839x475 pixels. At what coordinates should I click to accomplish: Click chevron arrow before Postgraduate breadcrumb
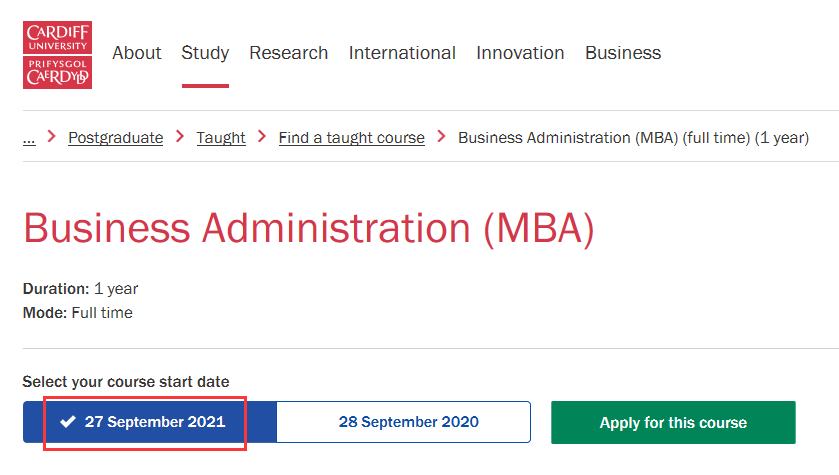pyautogui.click(x=51, y=136)
